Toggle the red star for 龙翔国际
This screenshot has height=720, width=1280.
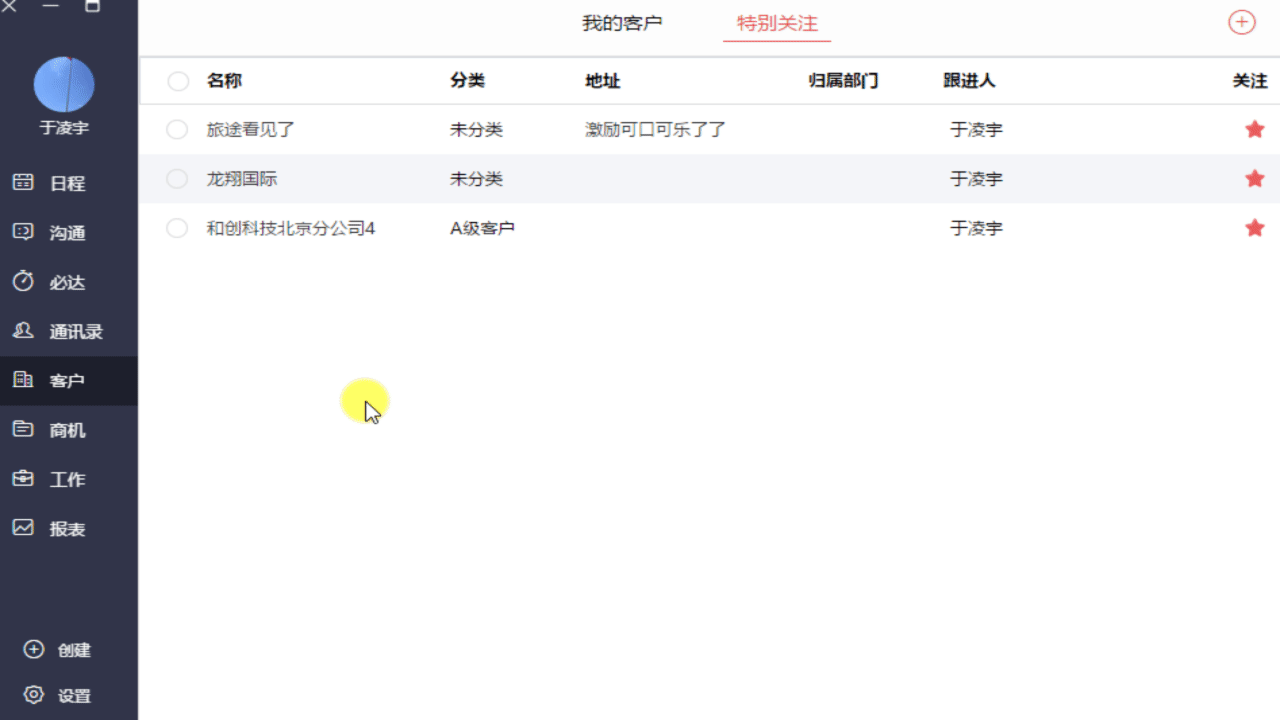point(1254,179)
